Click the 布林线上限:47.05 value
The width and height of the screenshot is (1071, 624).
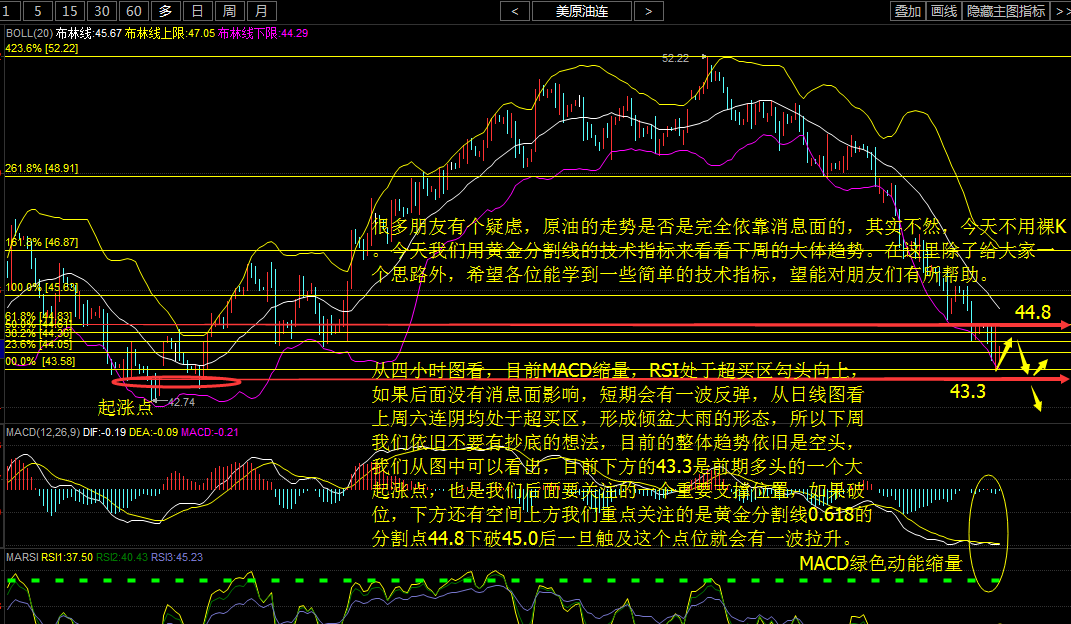(x=170, y=33)
